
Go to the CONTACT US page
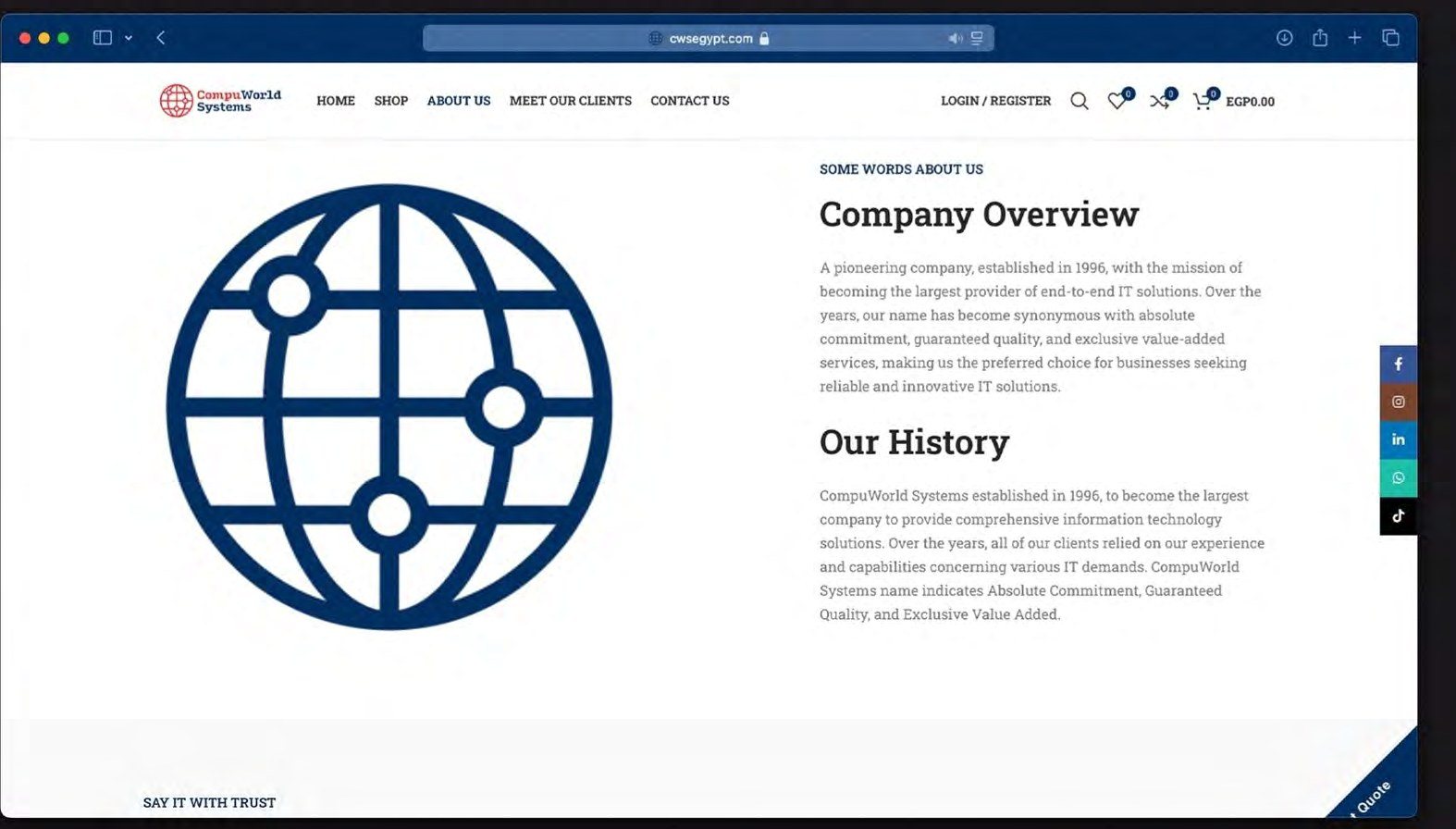pos(690,101)
